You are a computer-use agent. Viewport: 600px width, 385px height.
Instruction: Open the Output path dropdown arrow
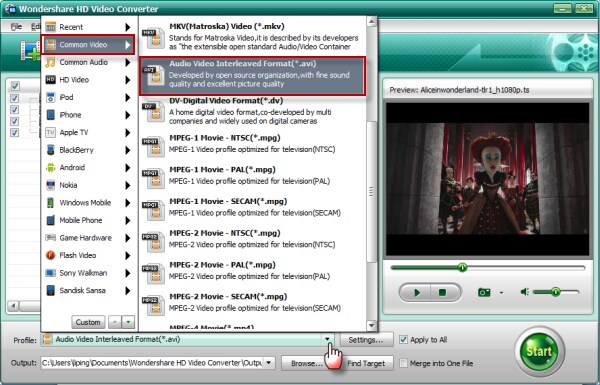(269, 362)
